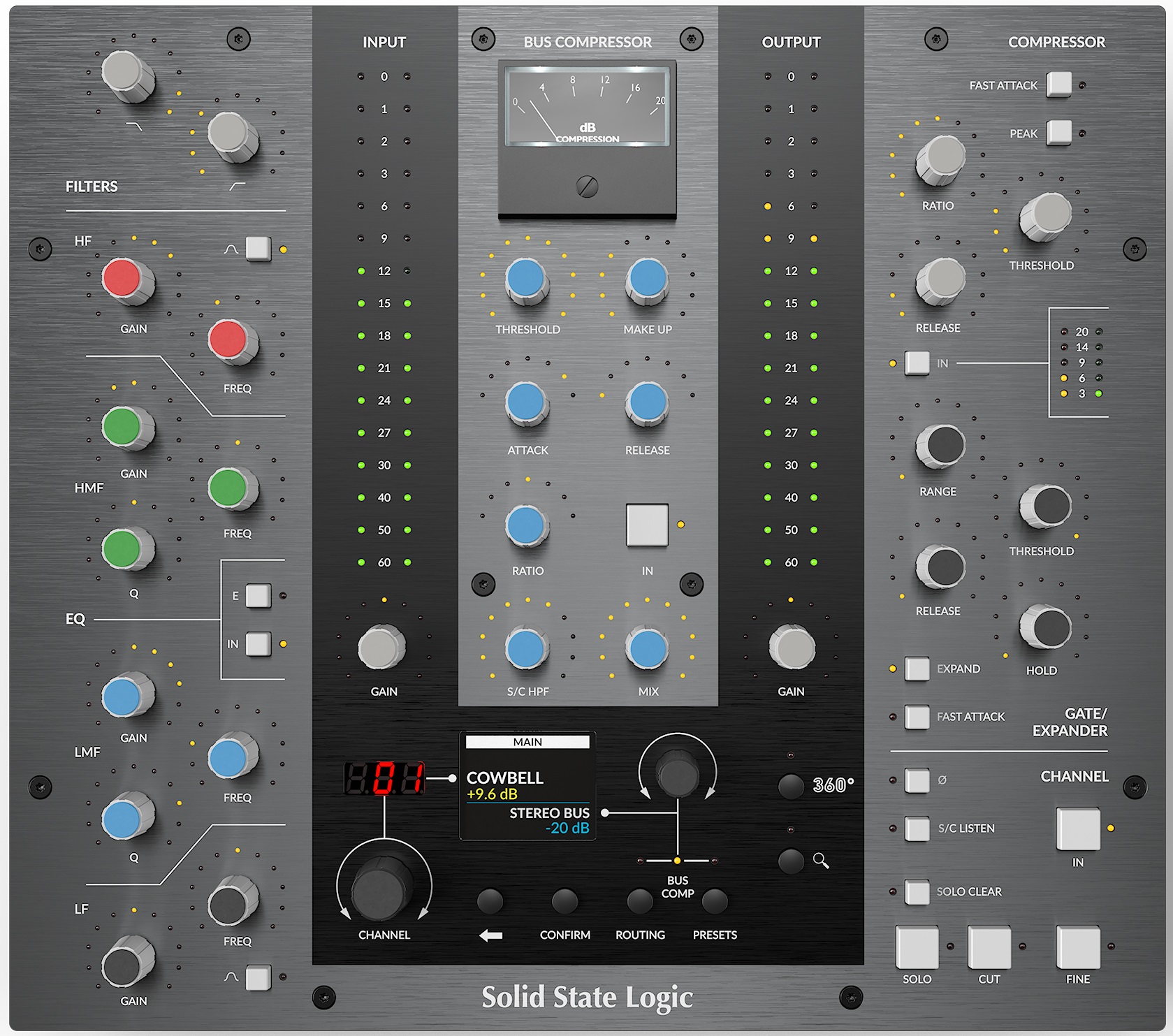
Task: Toggle FAST ATTACK on the channel compressor
Action: point(1059,84)
